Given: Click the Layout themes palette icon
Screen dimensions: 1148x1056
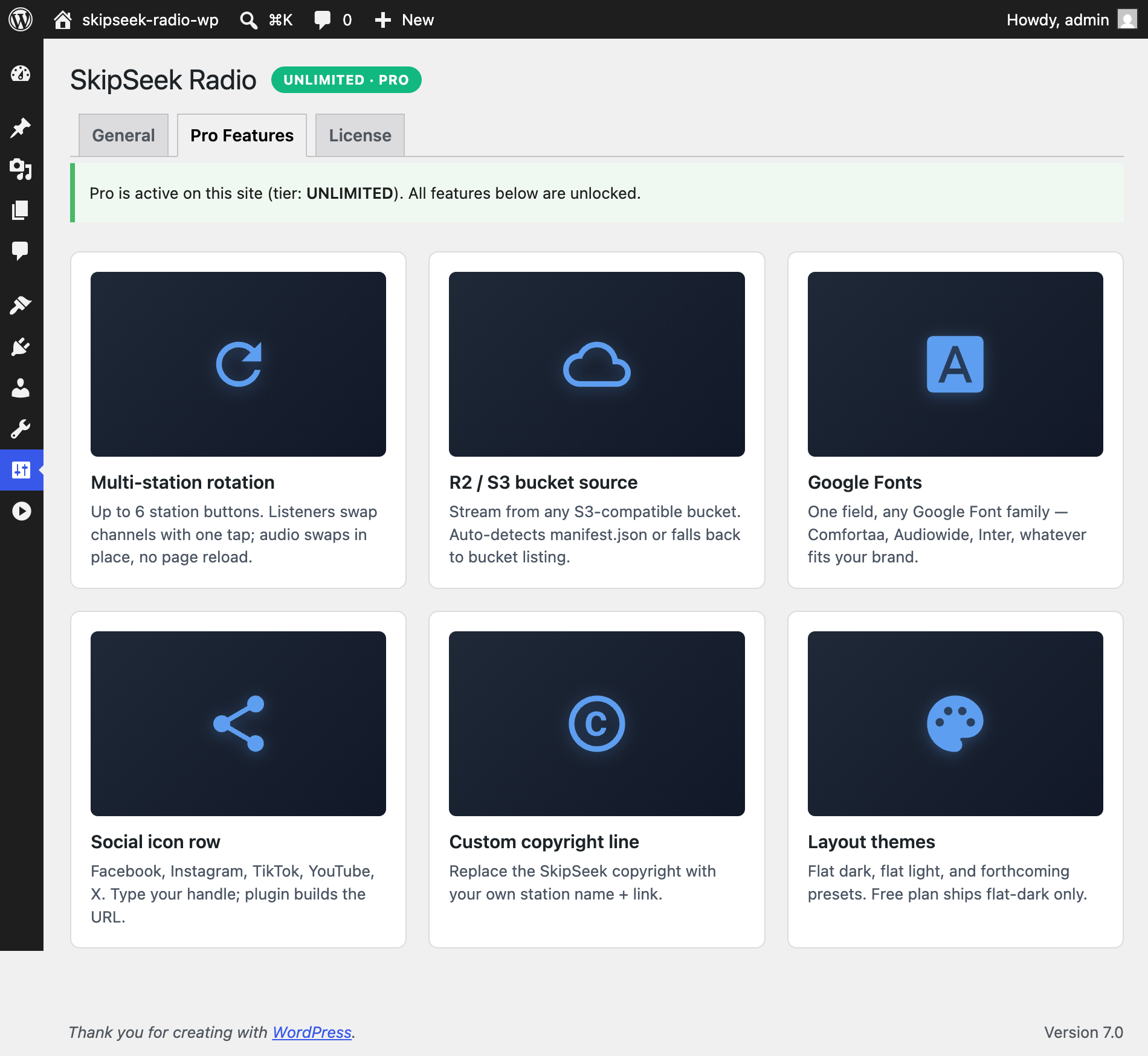Looking at the screenshot, I should pyautogui.click(x=955, y=724).
